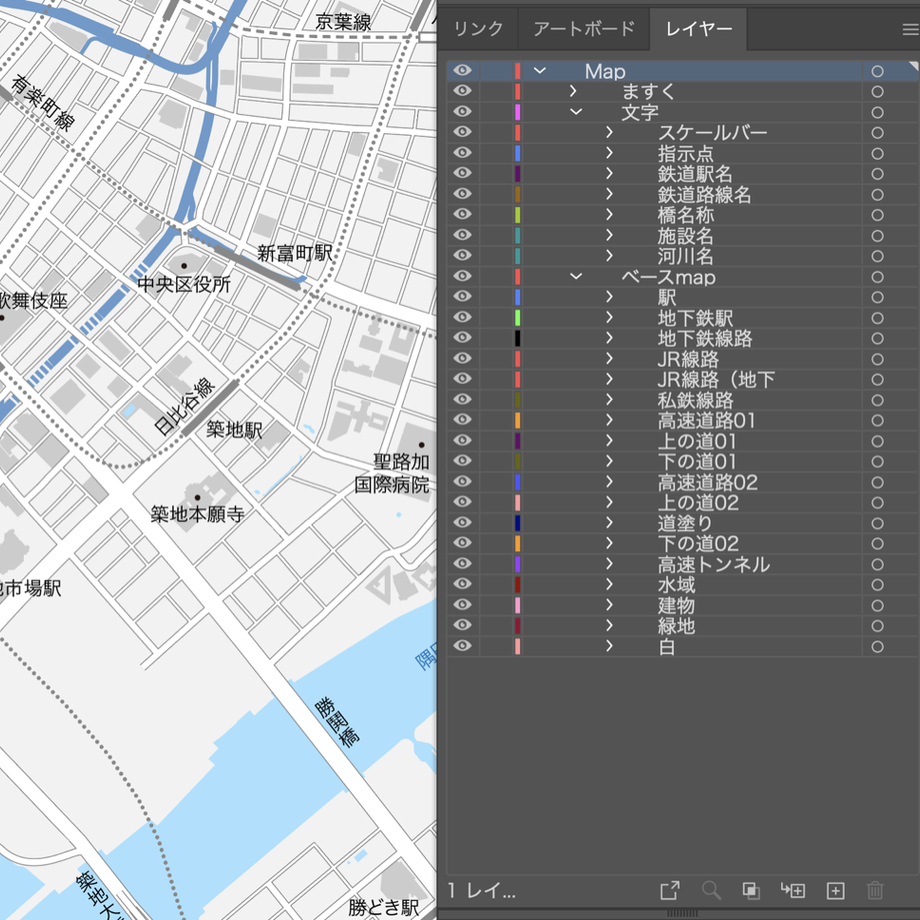The width and height of the screenshot is (920, 920).
Task: Click the Make/Release Clipping Mask icon
Action: click(x=751, y=890)
